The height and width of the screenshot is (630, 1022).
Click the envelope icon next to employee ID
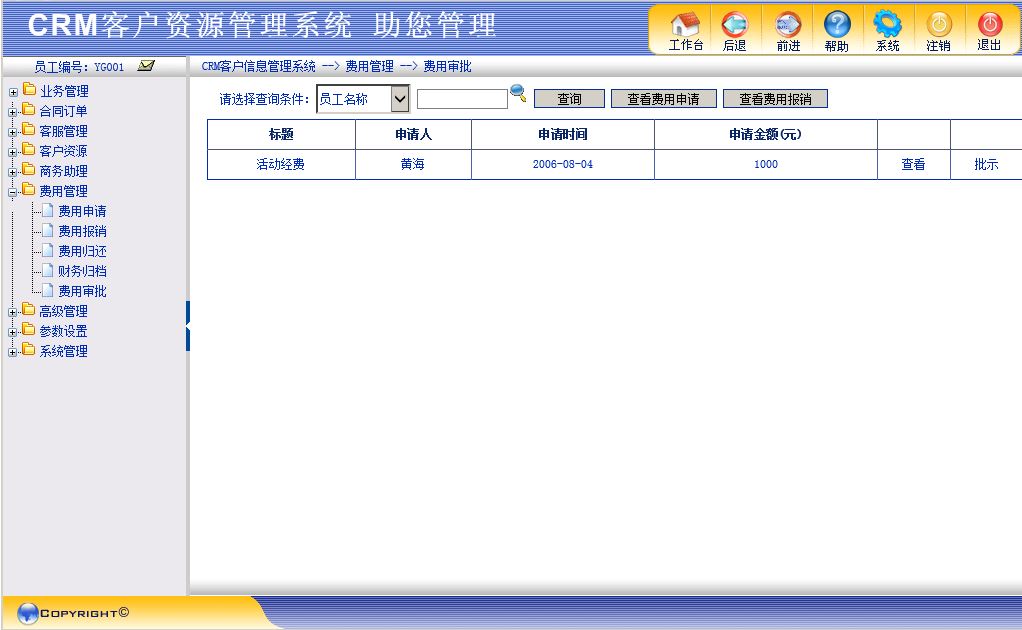point(146,66)
